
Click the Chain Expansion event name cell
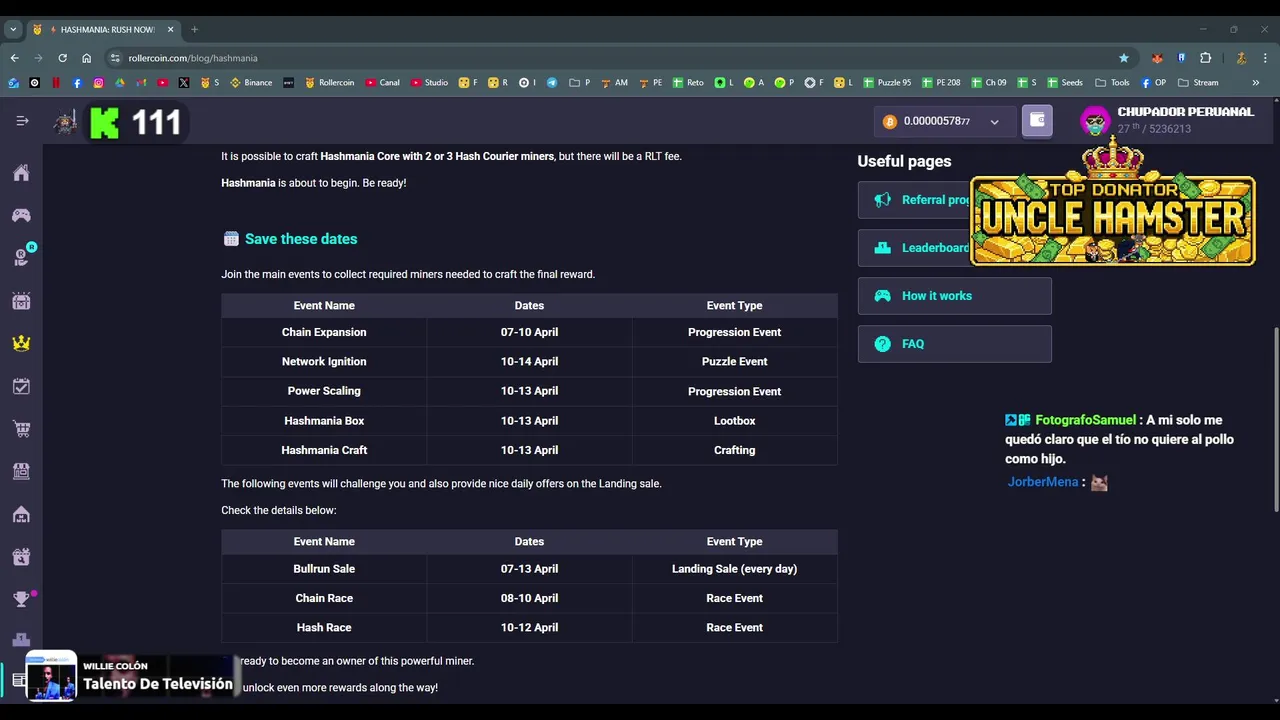pyautogui.click(x=324, y=332)
